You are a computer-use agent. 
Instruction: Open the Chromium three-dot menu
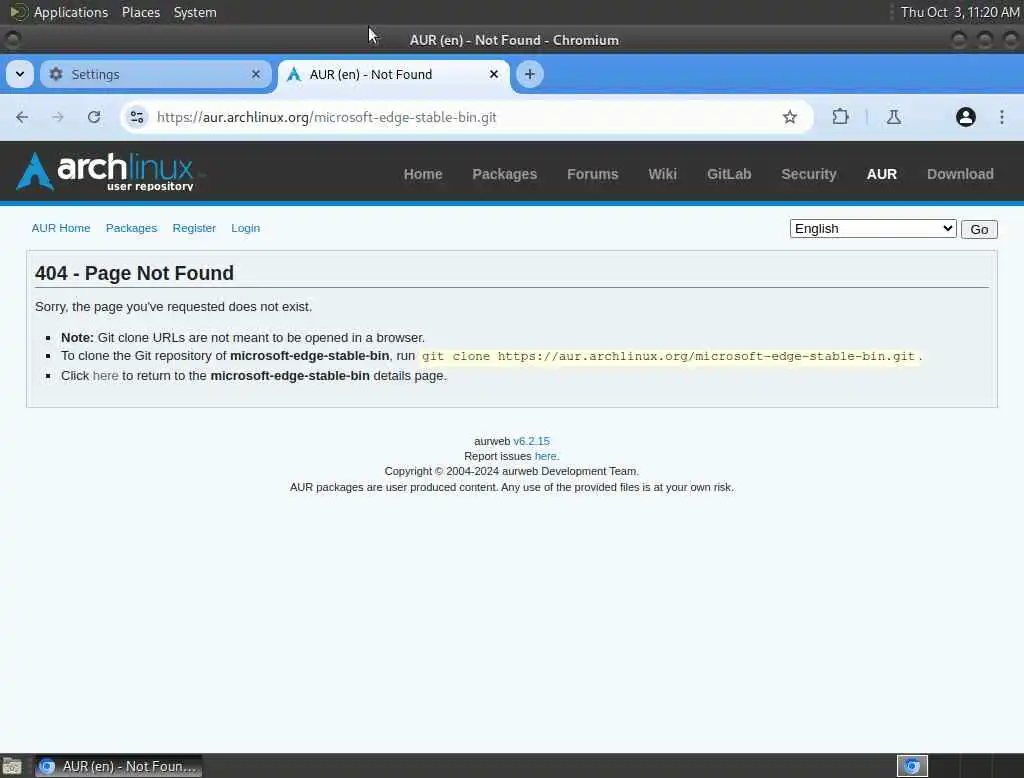tap(1002, 117)
